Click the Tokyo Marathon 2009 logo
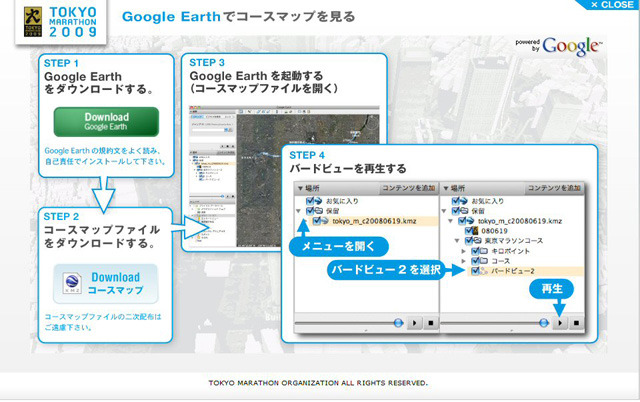 tap(61, 22)
